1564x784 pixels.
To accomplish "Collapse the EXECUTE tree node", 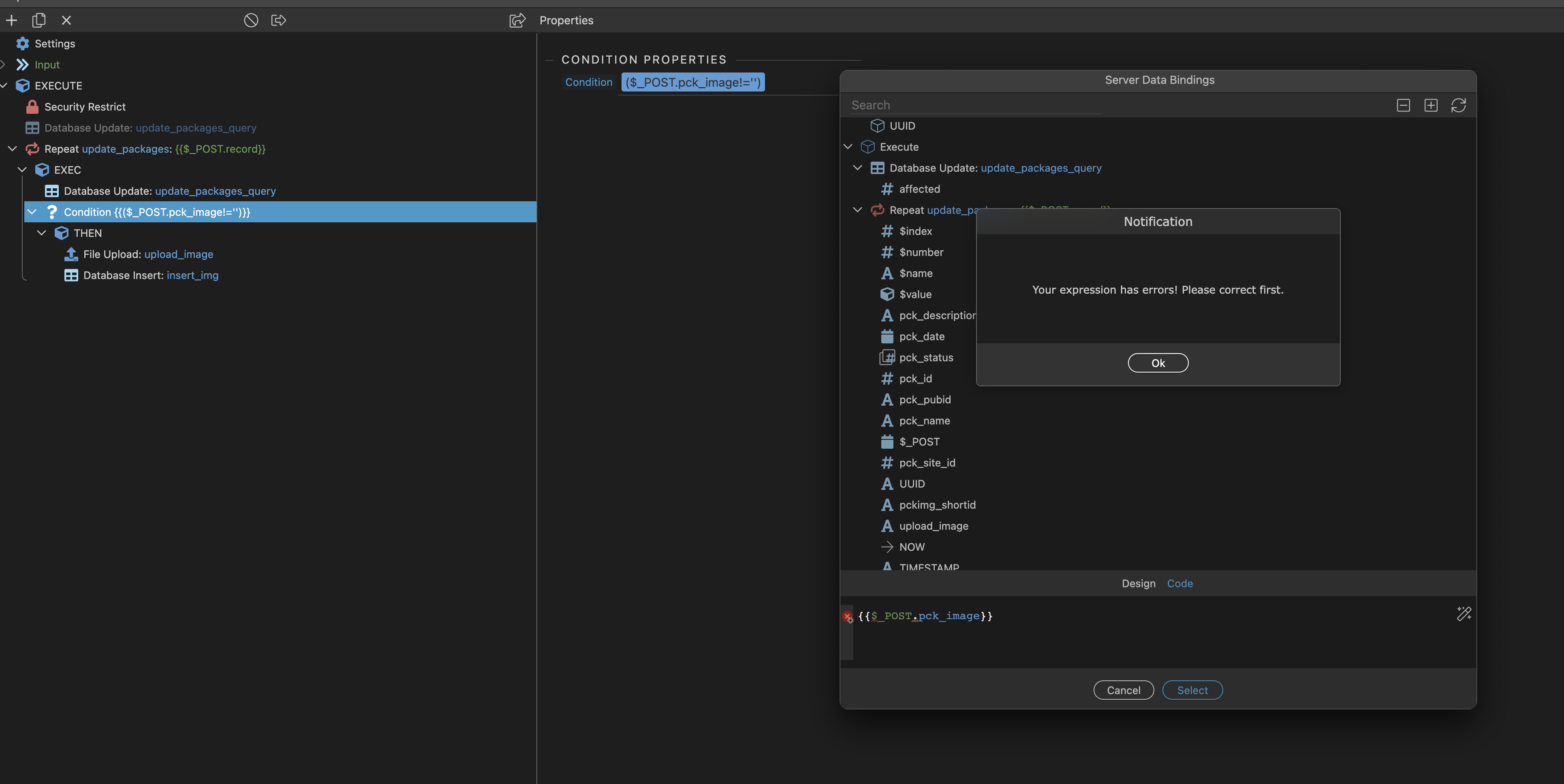I will point(4,85).
